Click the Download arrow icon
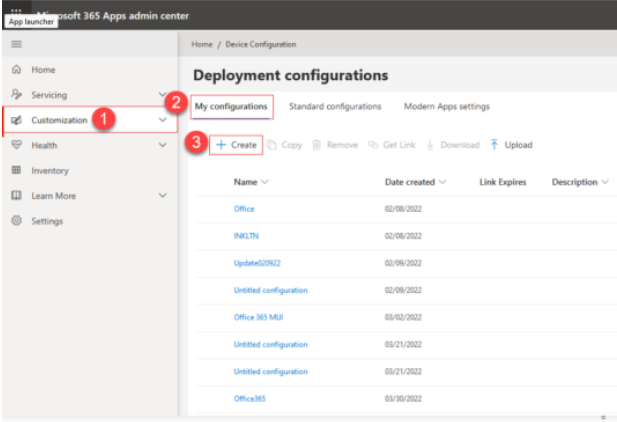The width and height of the screenshot is (617, 422). [x=430, y=145]
